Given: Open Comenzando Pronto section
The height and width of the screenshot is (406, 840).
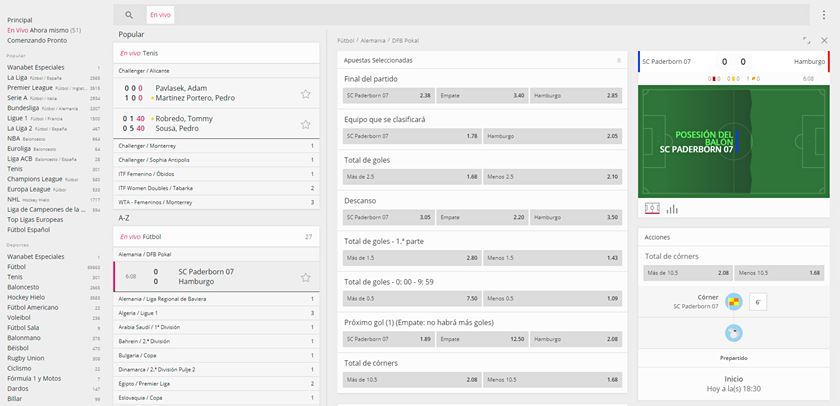Looking at the screenshot, I should click(x=37, y=40).
